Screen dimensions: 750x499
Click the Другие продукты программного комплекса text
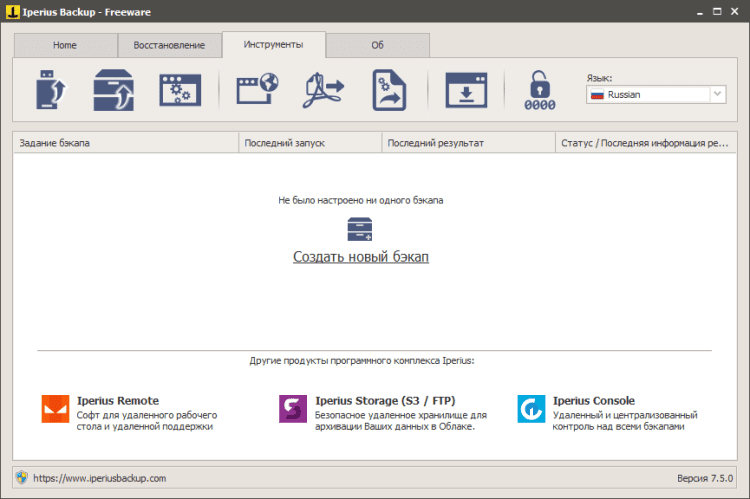362,361
